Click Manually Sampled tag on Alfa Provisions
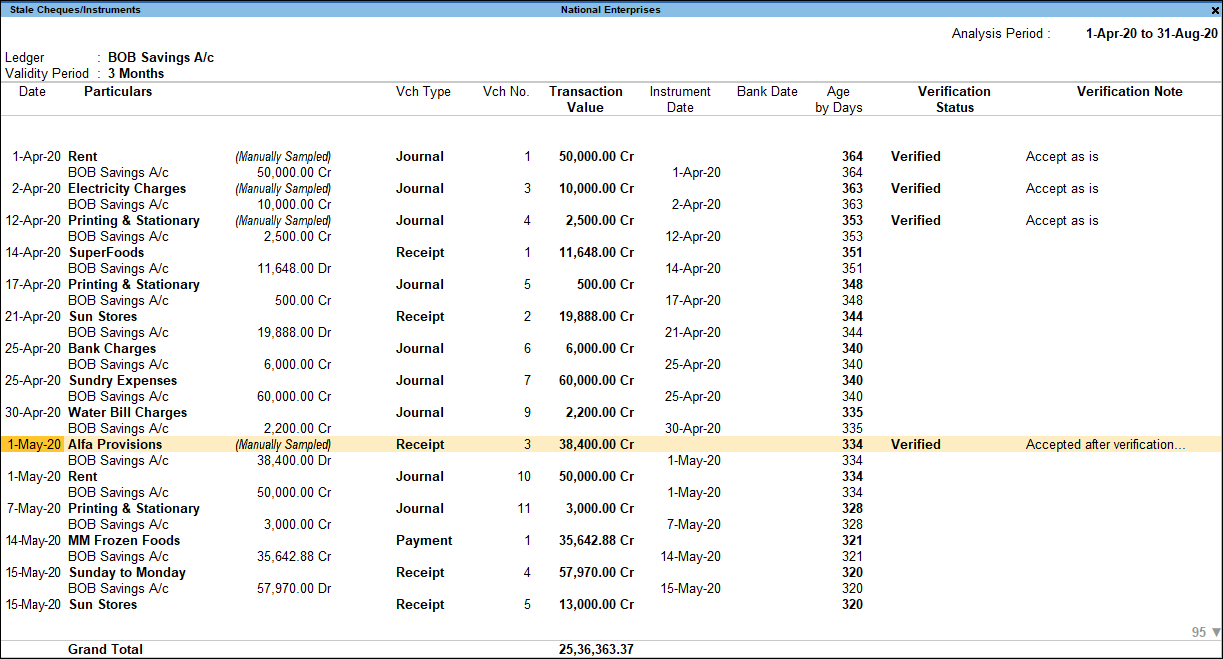1223x659 pixels. click(283, 445)
